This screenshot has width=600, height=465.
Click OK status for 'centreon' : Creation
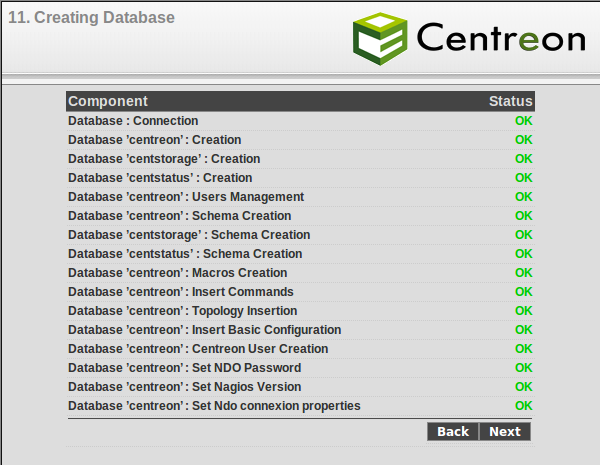click(523, 140)
